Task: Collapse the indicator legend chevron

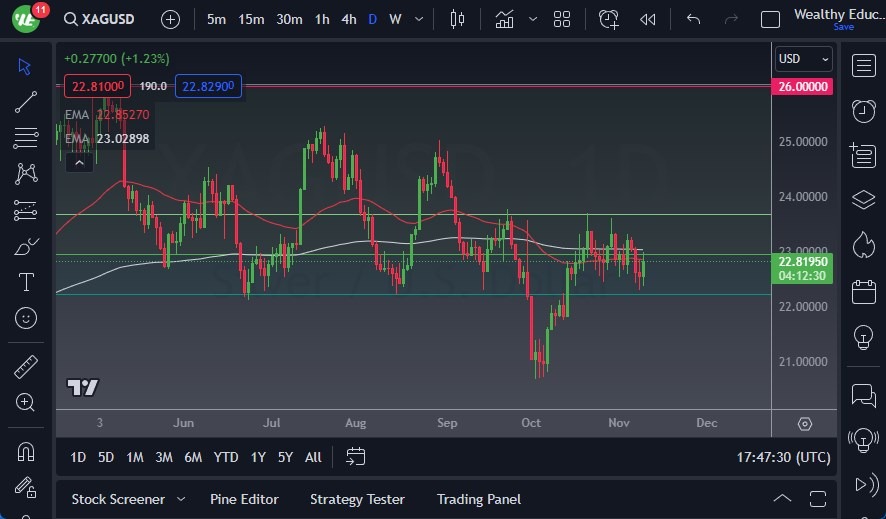Action: (75, 162)
